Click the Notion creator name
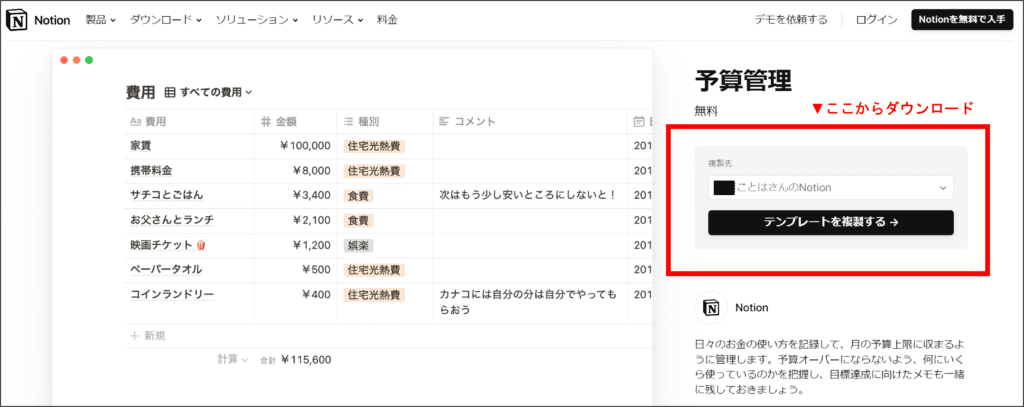 coord(752,308)
